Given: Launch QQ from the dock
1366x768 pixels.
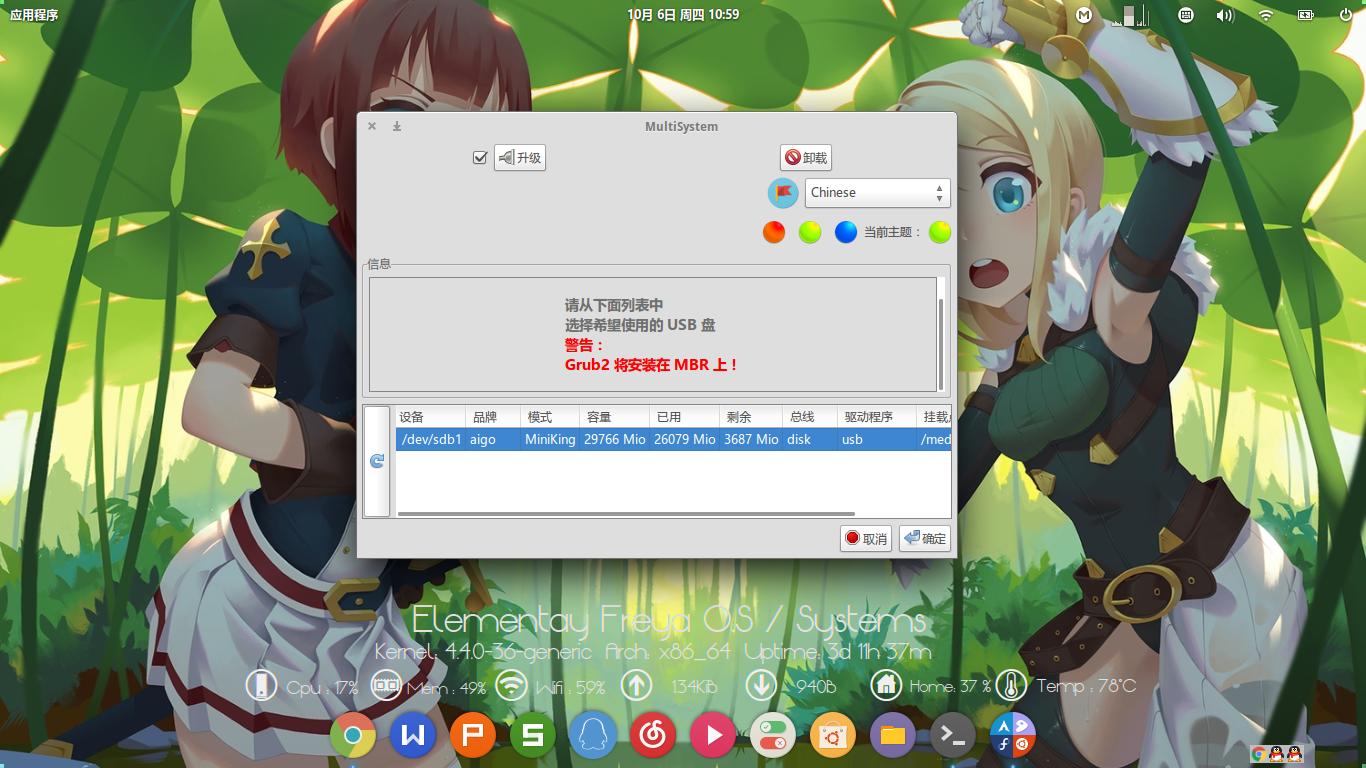Looking at the screenshot, I should [x=592, y=734].
